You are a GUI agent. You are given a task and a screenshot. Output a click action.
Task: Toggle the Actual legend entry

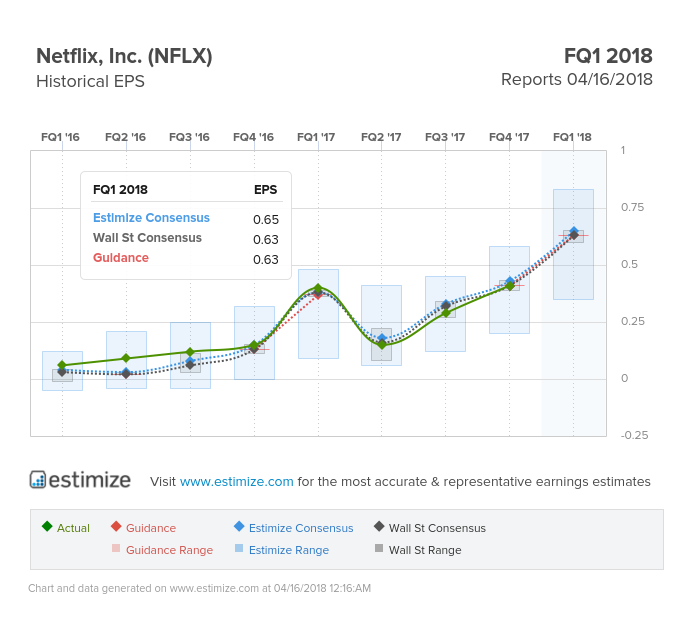coord(66,527)
